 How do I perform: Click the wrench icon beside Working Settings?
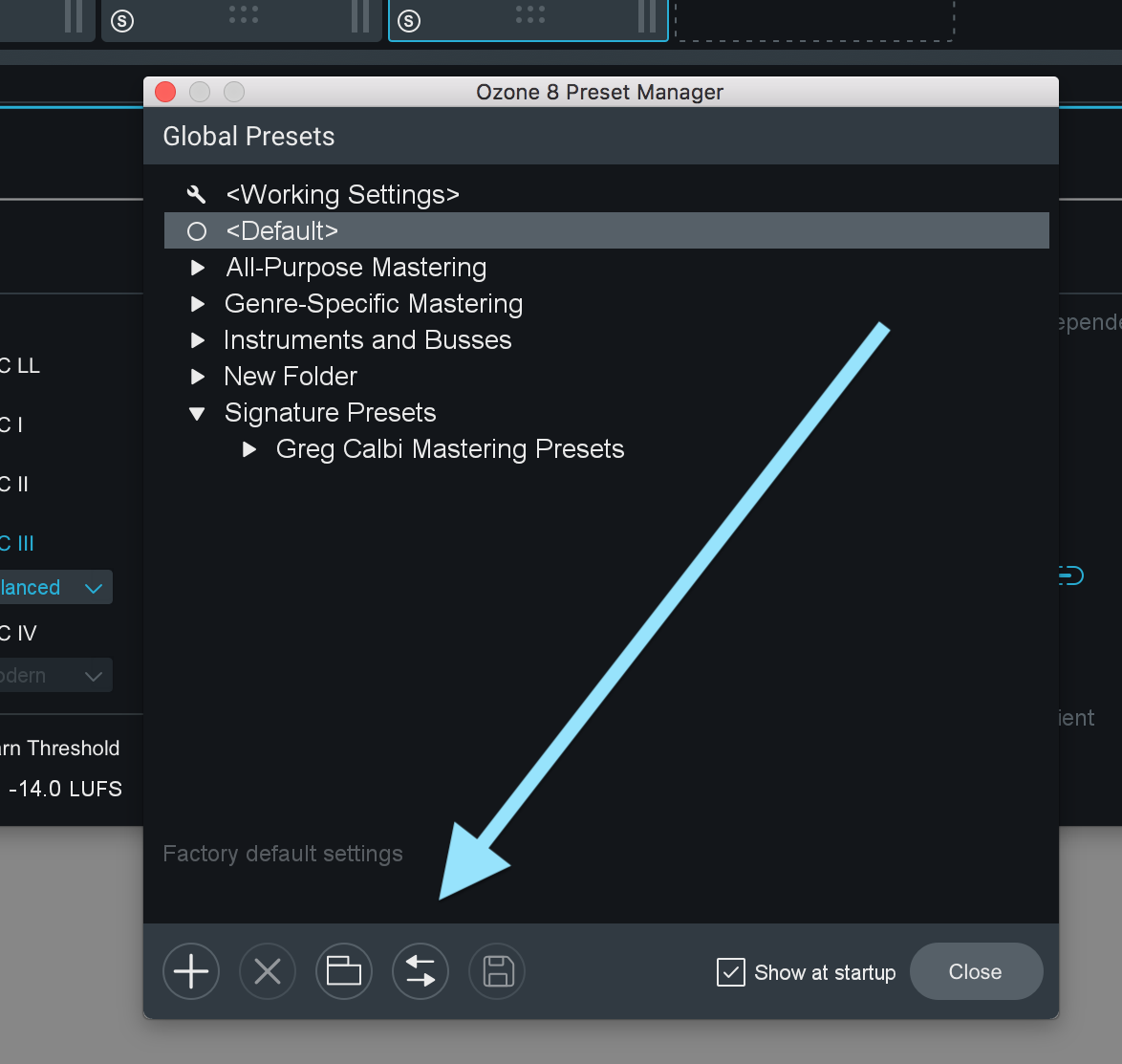point(196,194)
